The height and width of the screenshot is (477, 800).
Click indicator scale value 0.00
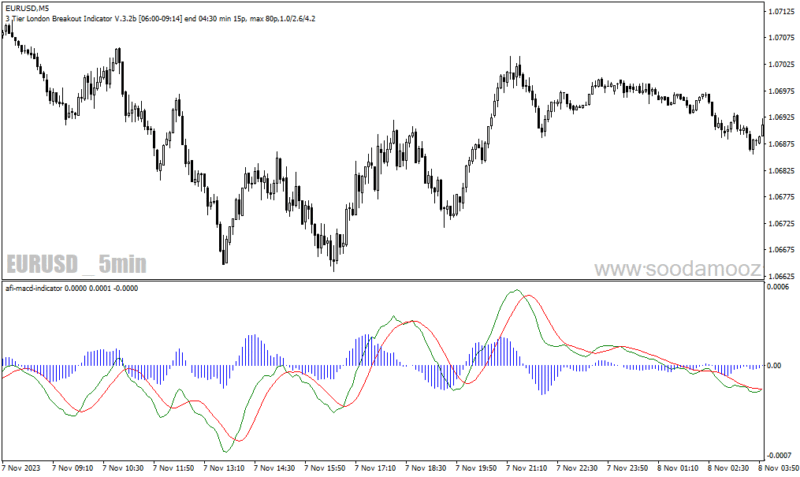[x=774, y=366]
